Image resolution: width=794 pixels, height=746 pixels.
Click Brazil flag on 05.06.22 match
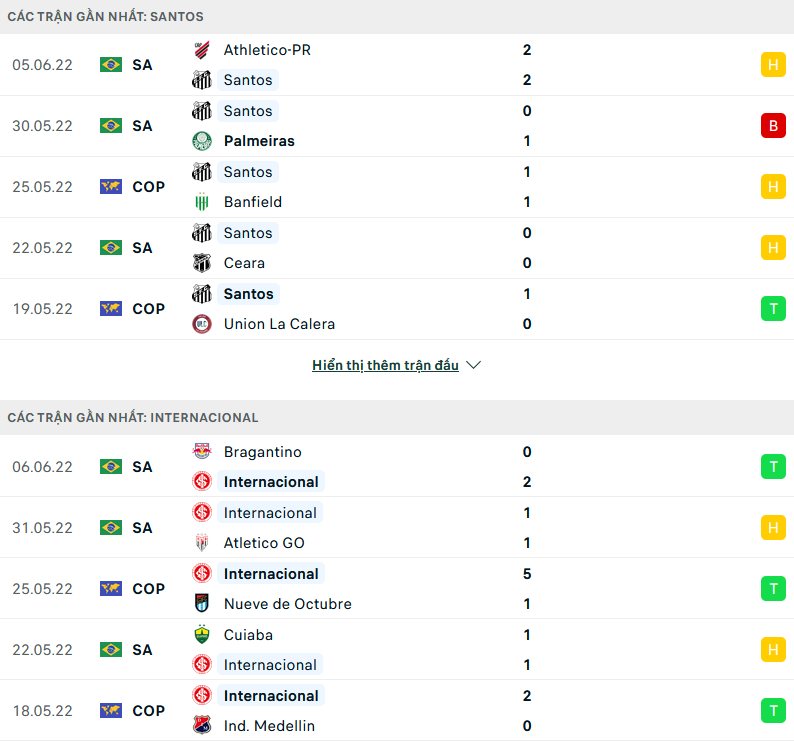[110, 65]
